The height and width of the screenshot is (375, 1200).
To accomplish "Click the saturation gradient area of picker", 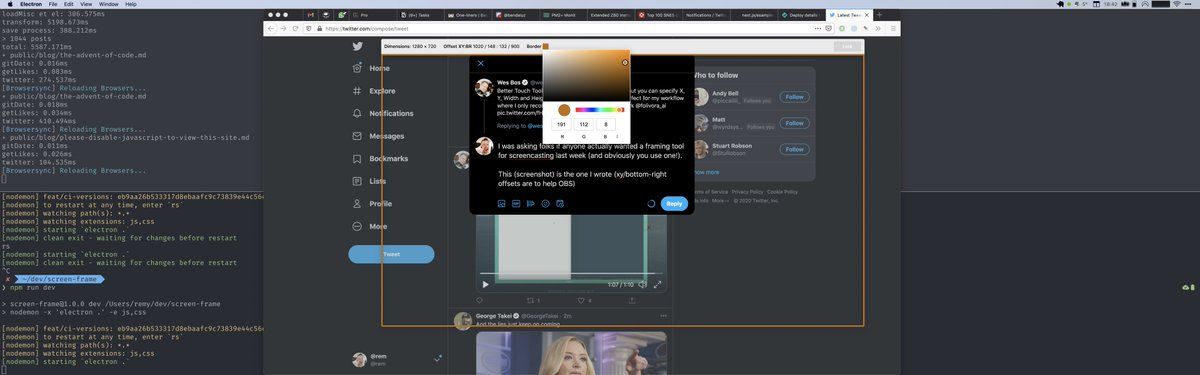I will click(586, 75).
